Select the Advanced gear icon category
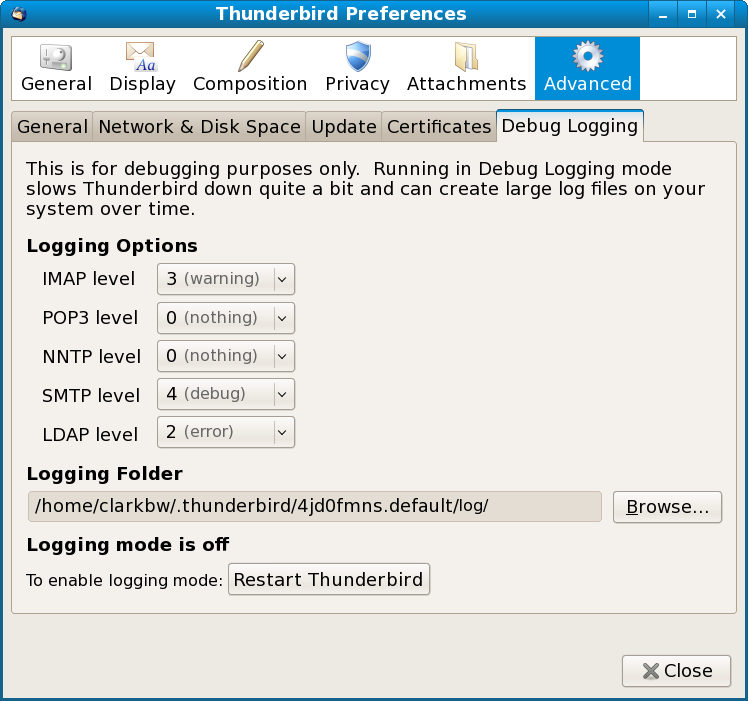Screen dimensions: 748x701 coord(587,68)
